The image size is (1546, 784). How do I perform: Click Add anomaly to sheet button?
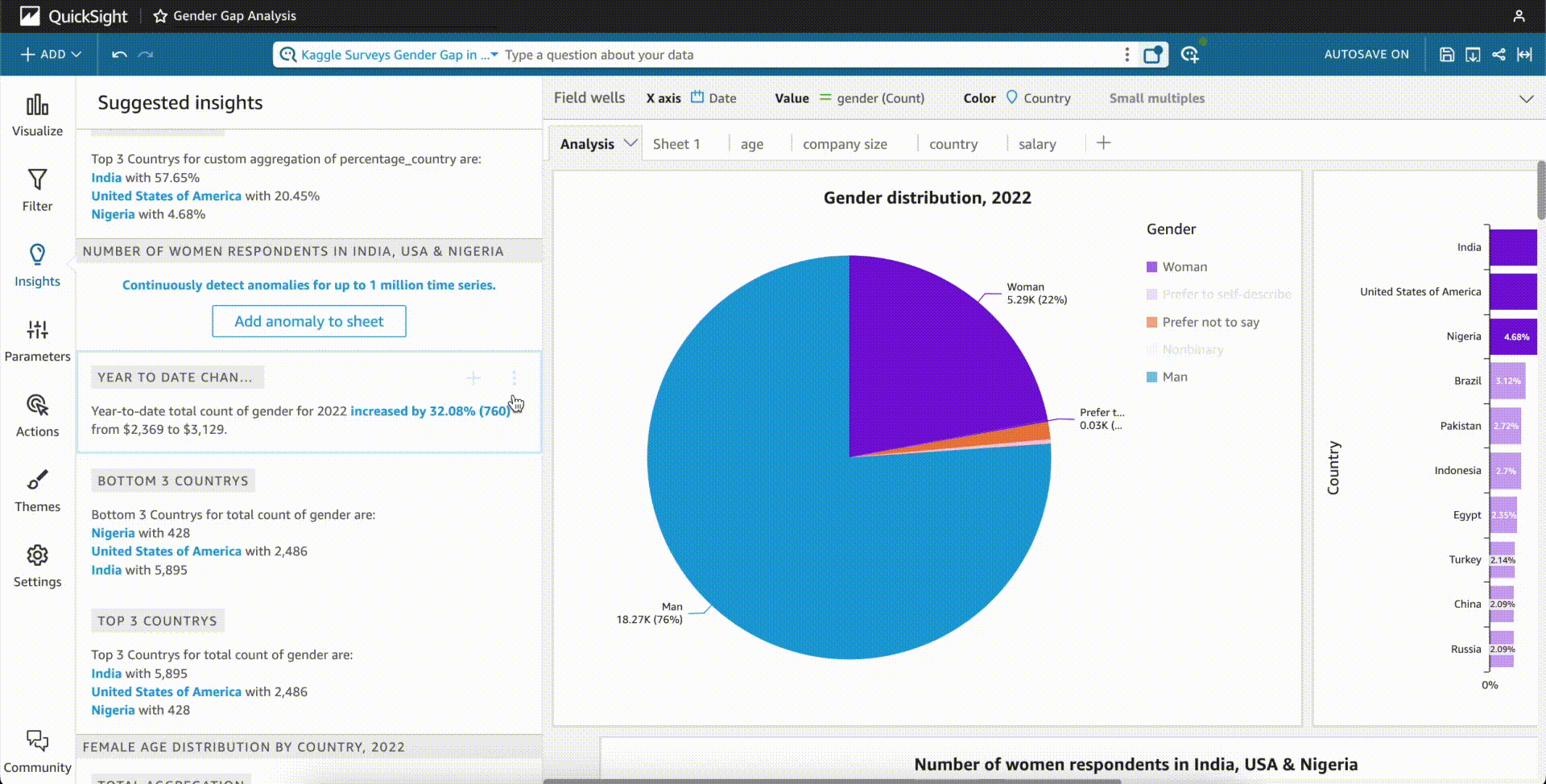click(x=309, y=321)
